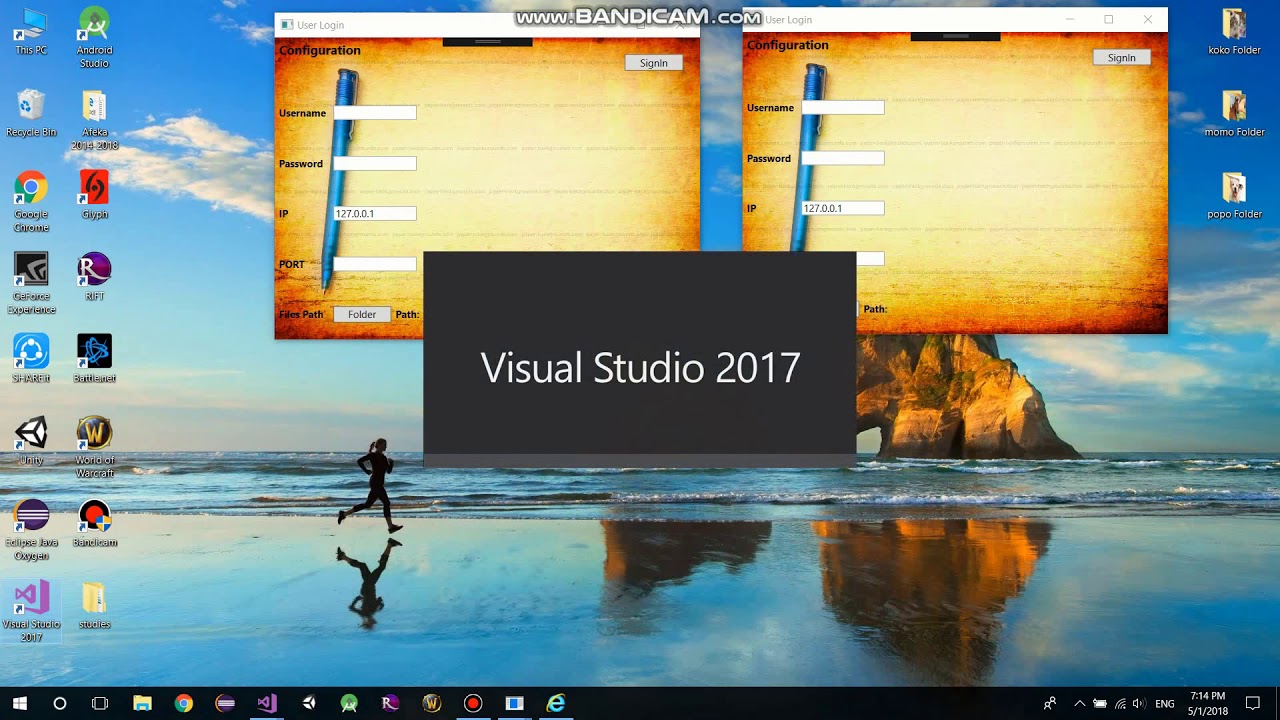Show hidden system tray icons

[x=1079, y=703]
